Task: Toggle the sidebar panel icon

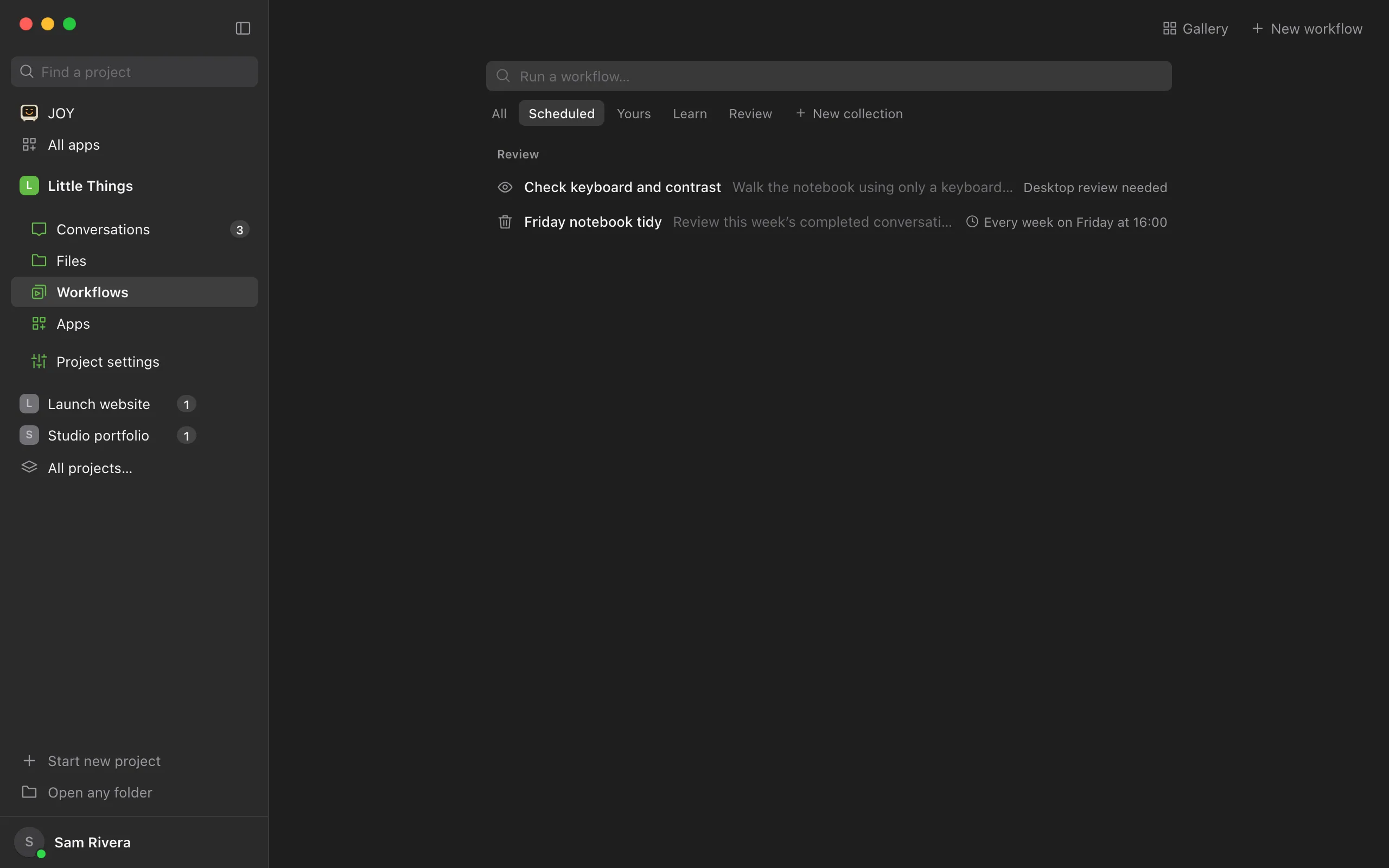Action: [x=243, y=28]
